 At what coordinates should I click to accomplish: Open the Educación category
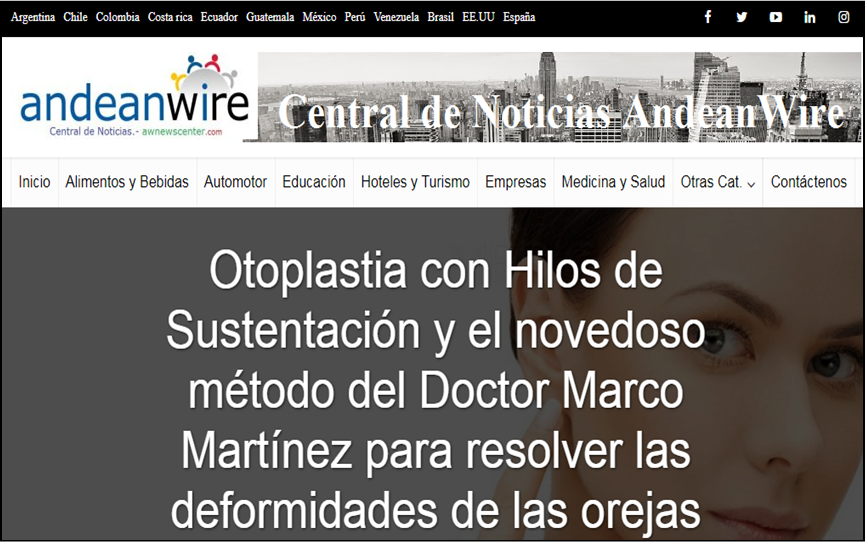pos(314,182)
